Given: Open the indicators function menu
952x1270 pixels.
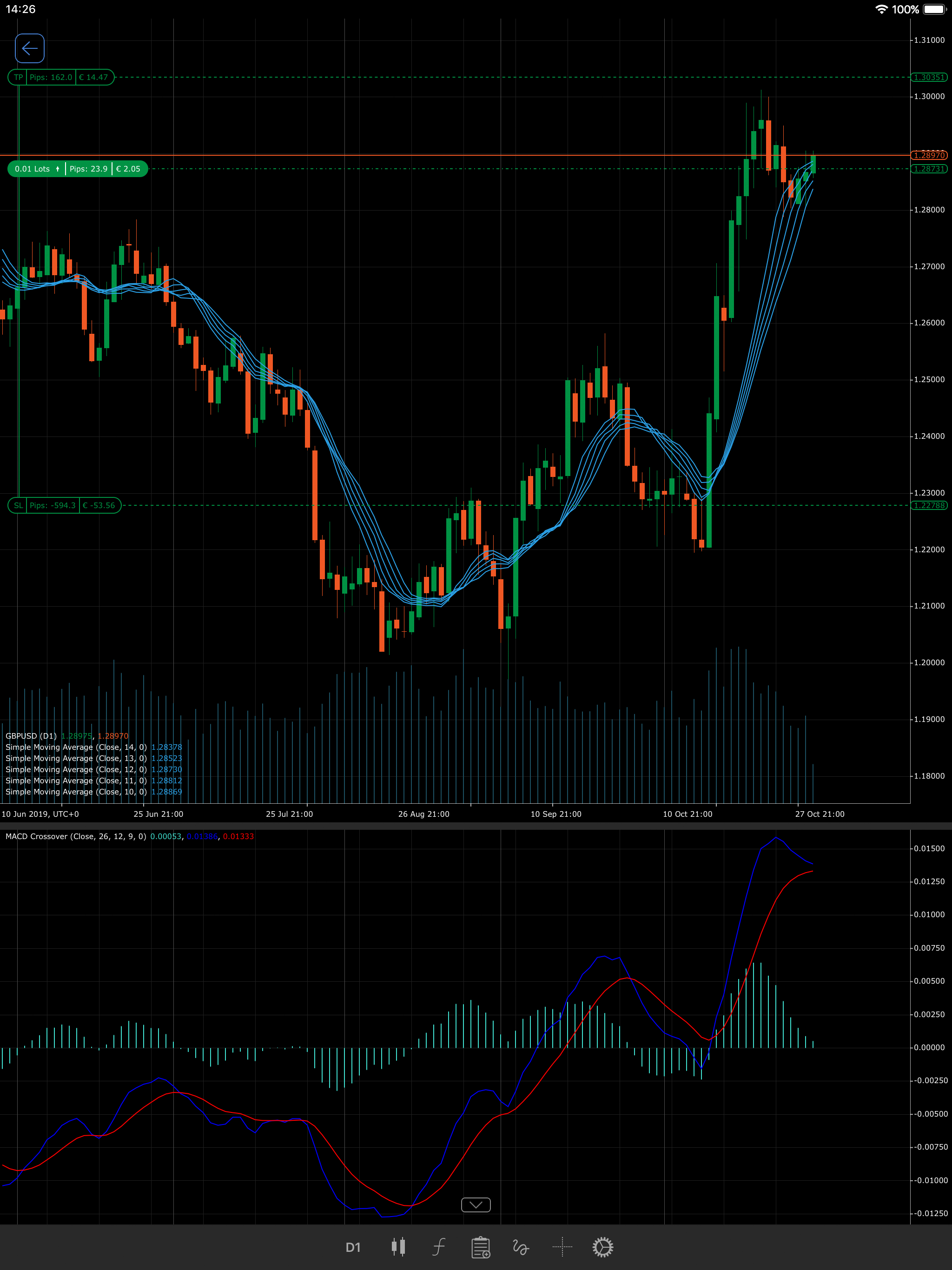Looking at the screenshot, I should coord(439,1246).
